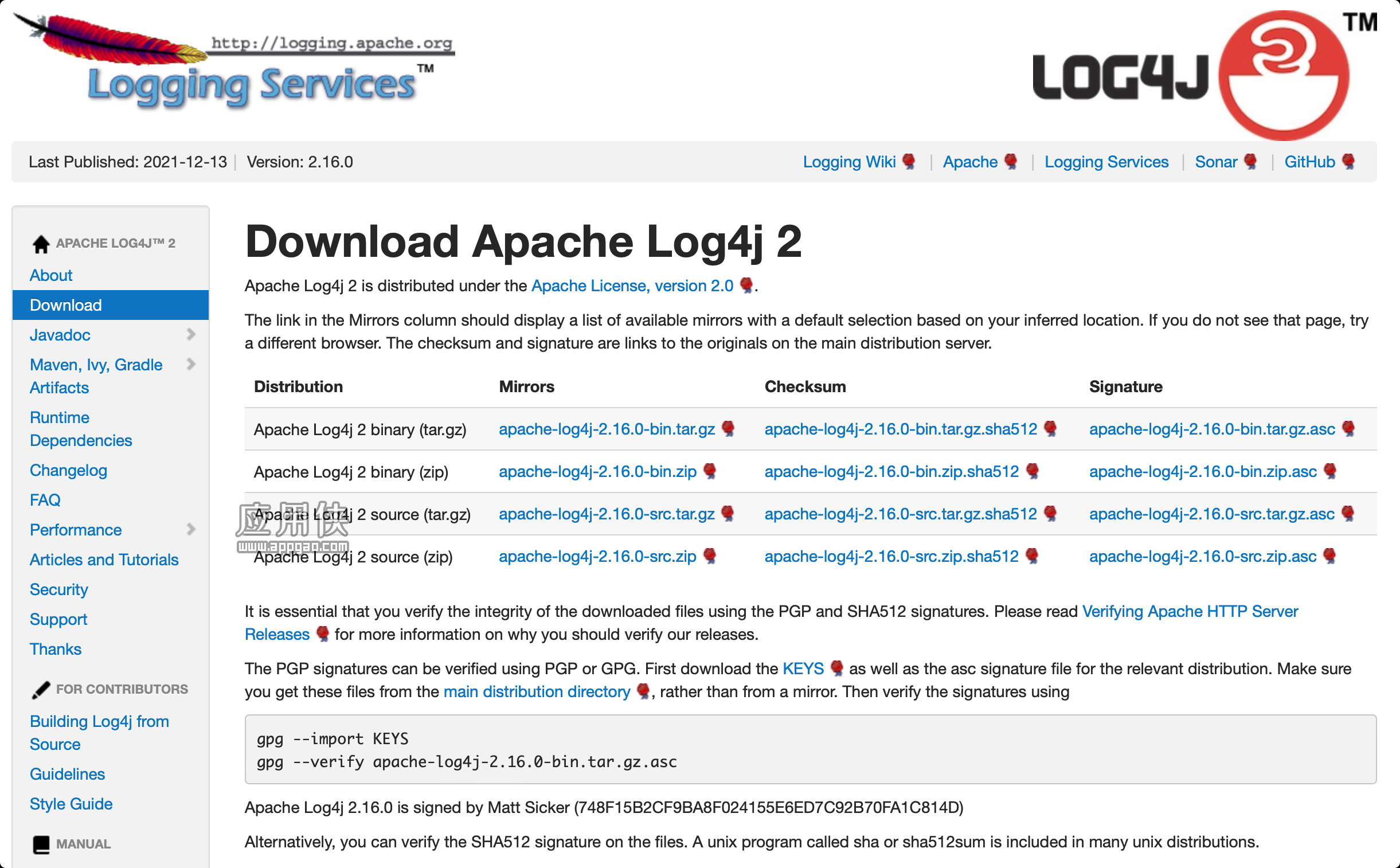This screenshot has height=868, width=1400.
Task: Click external link icon after Sonar
Action: [1250, 162]
